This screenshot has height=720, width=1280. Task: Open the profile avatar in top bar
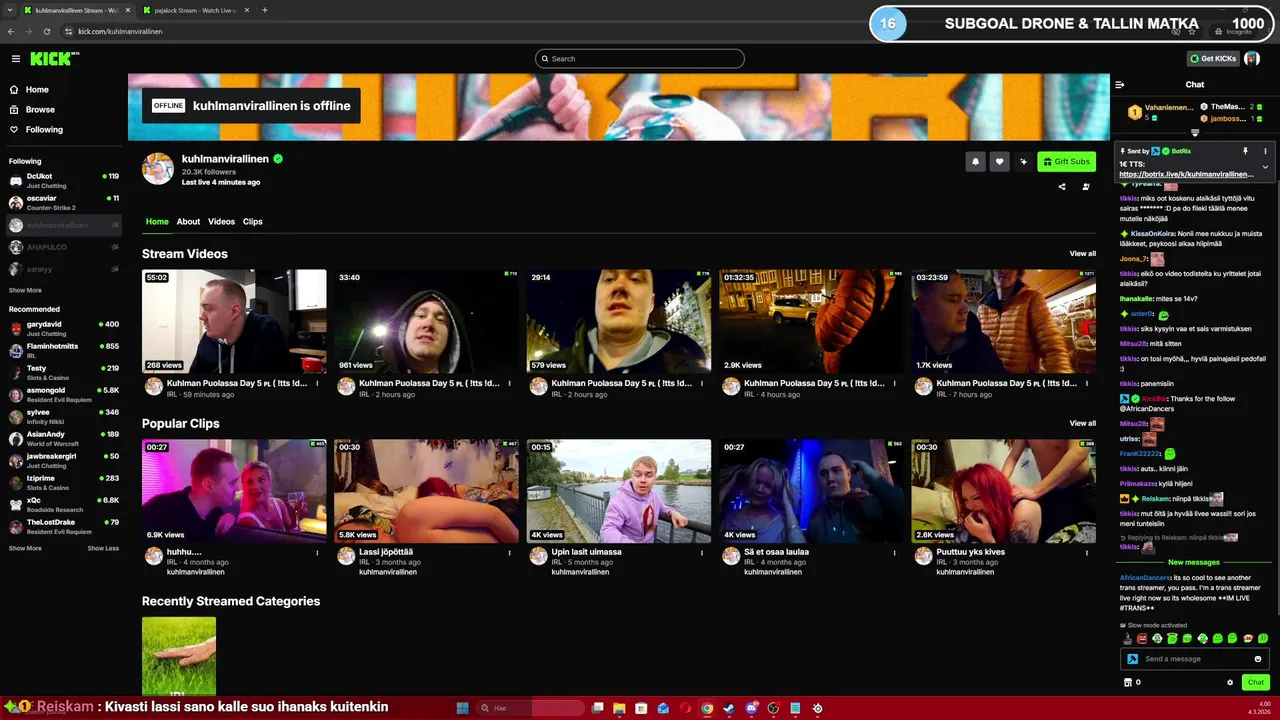point(1252,59)
